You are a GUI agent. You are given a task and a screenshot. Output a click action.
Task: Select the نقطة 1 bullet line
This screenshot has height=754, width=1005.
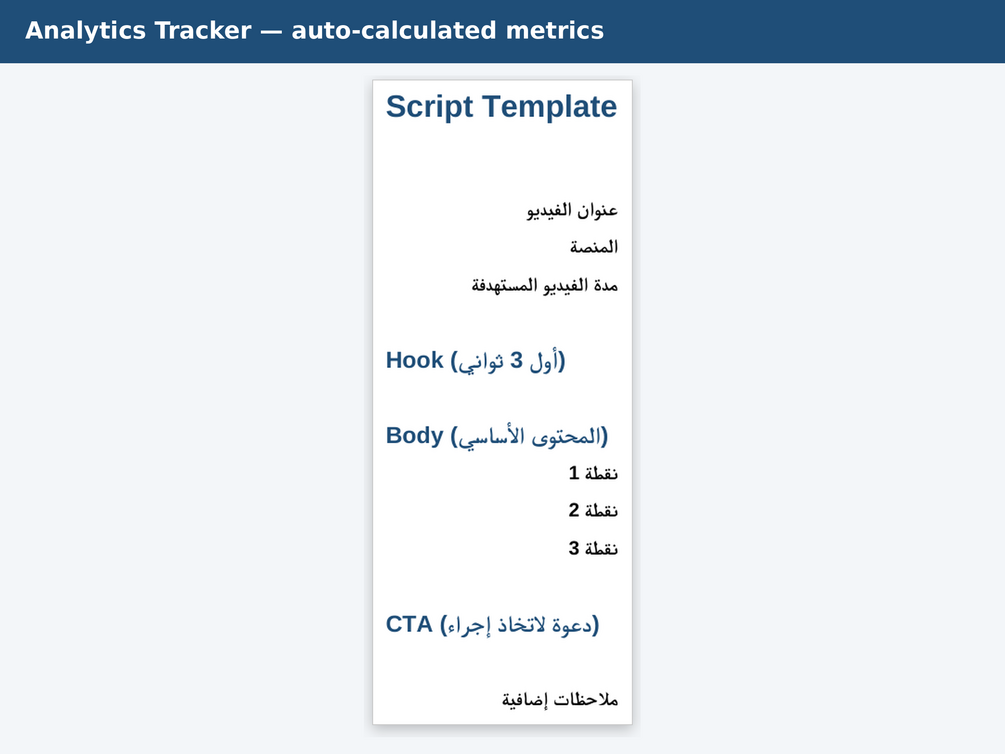tap(593, 473)
